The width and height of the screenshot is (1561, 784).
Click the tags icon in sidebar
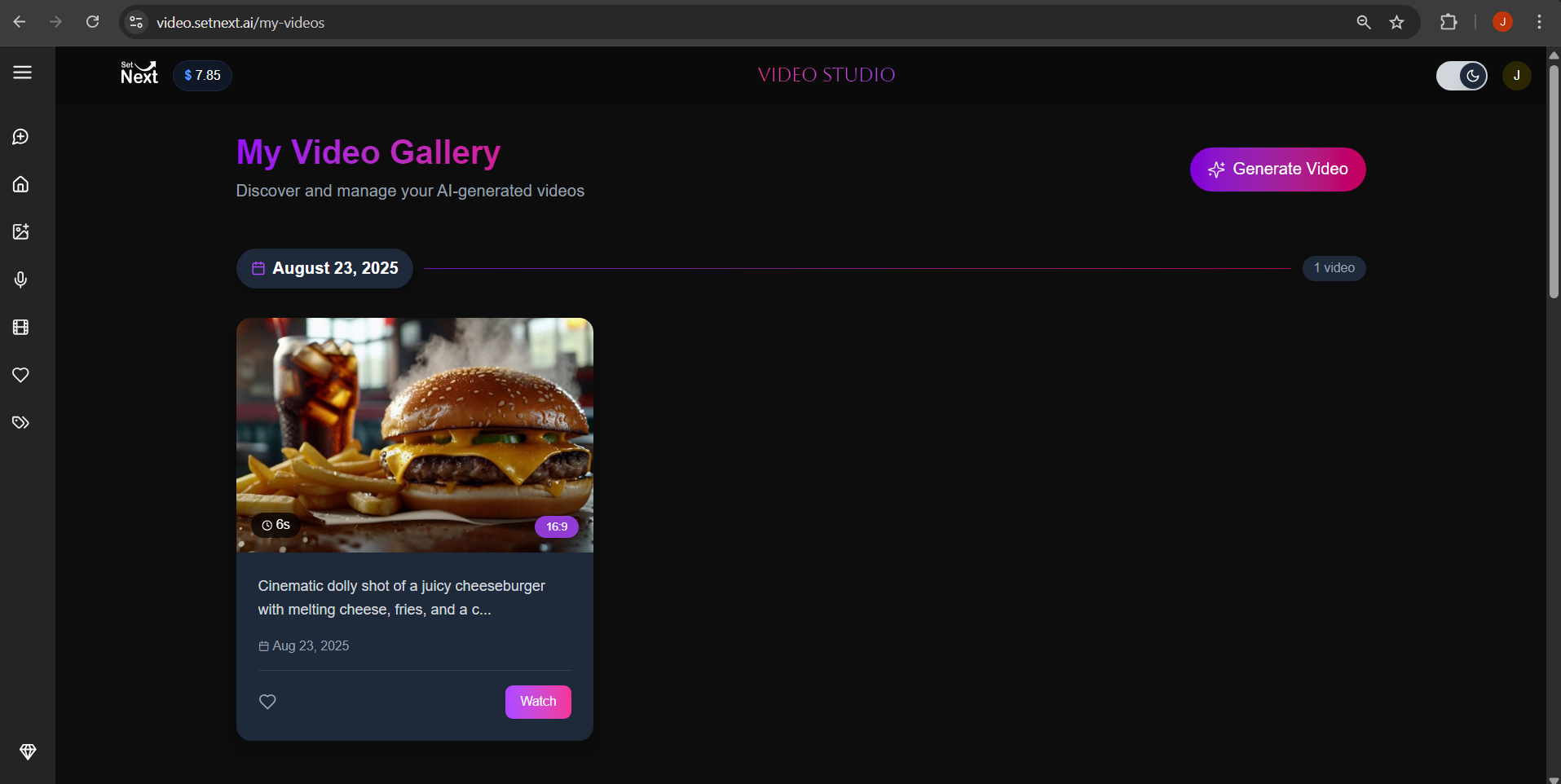[x=21, y=423]
